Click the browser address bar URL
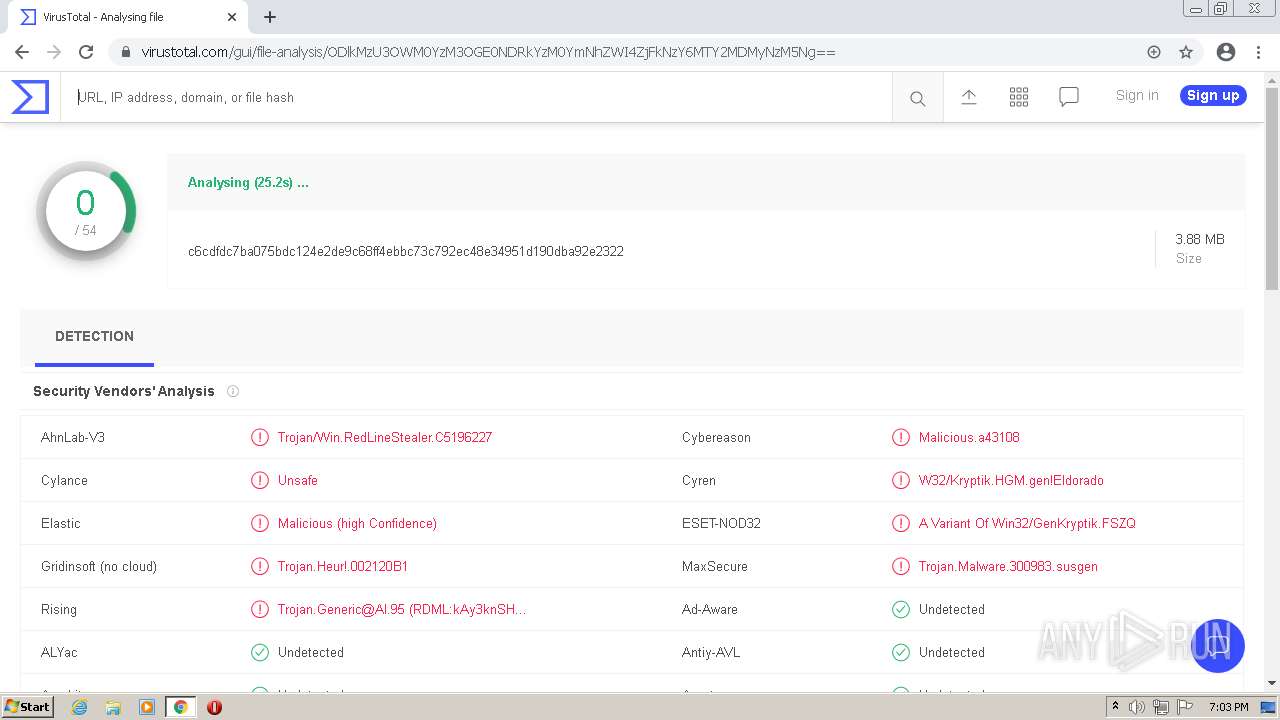The height and width of the screenshot is (720, 1280). [x=488, y=52]
